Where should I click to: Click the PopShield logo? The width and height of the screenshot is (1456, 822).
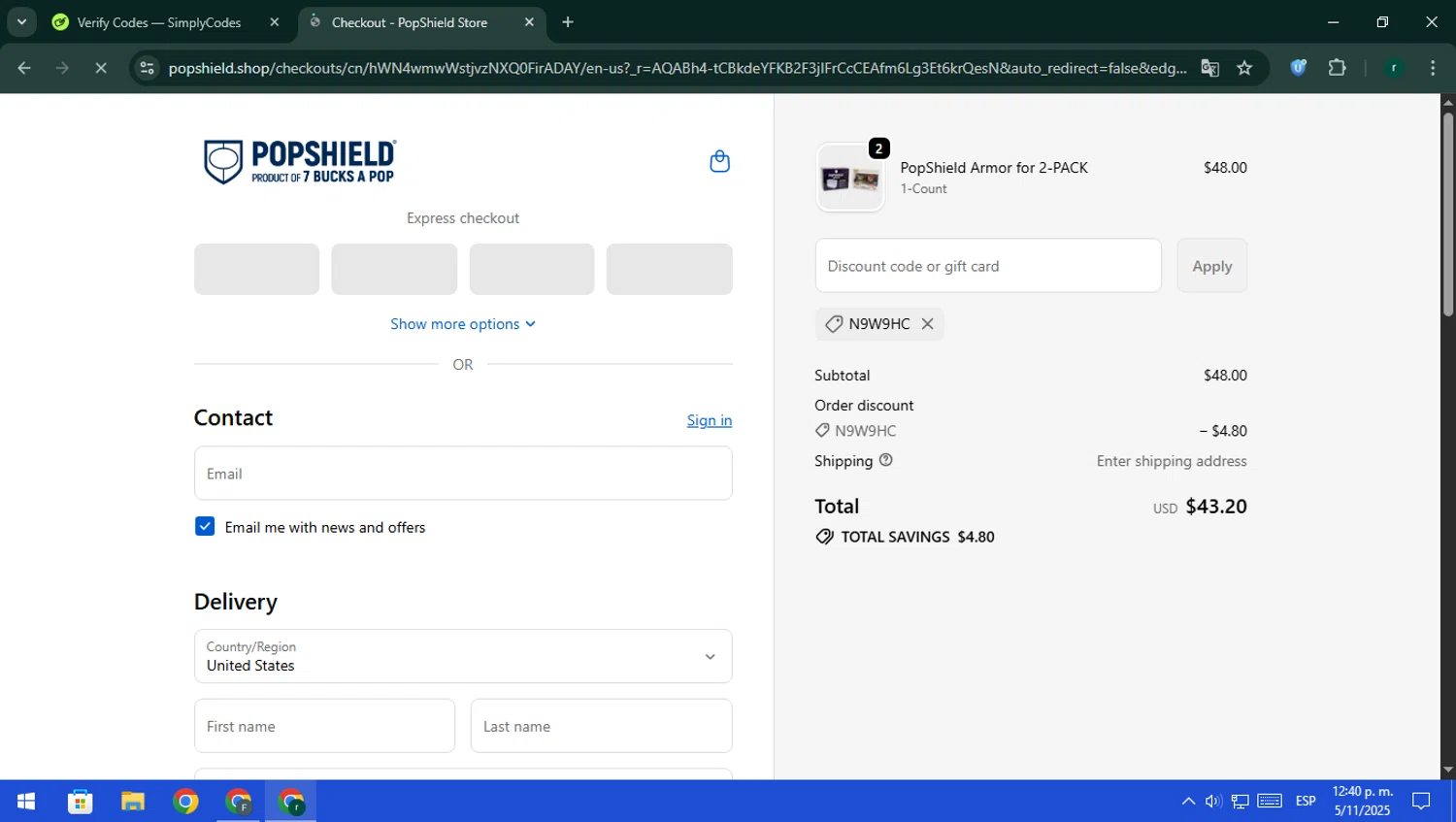[x=299, y=161]
